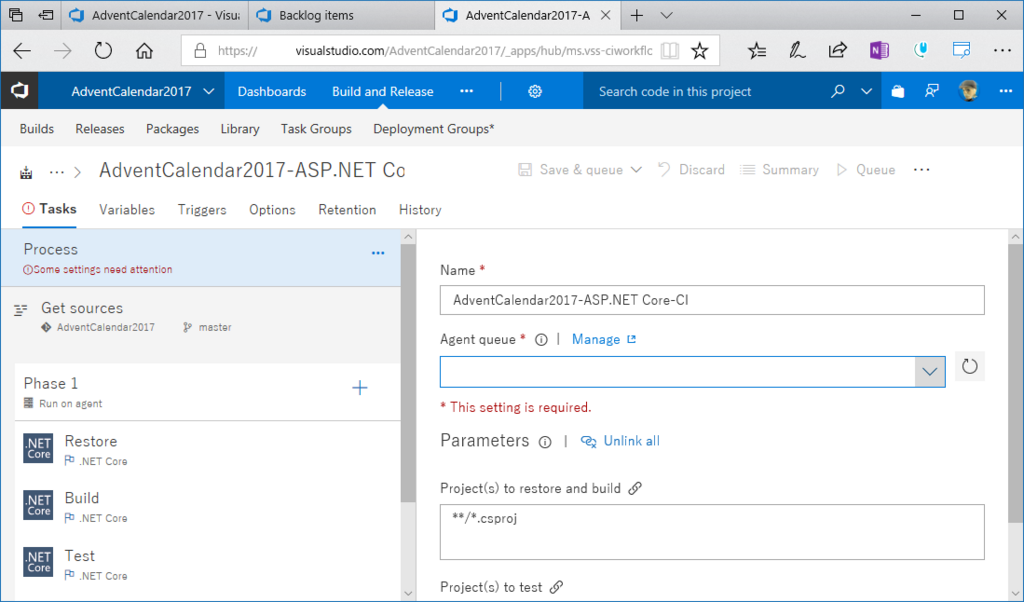Open more actions ellipsis next to Queue
The height and width of the screenshot is (602, 1024).
pyautogui.click(x=921, y=170)
